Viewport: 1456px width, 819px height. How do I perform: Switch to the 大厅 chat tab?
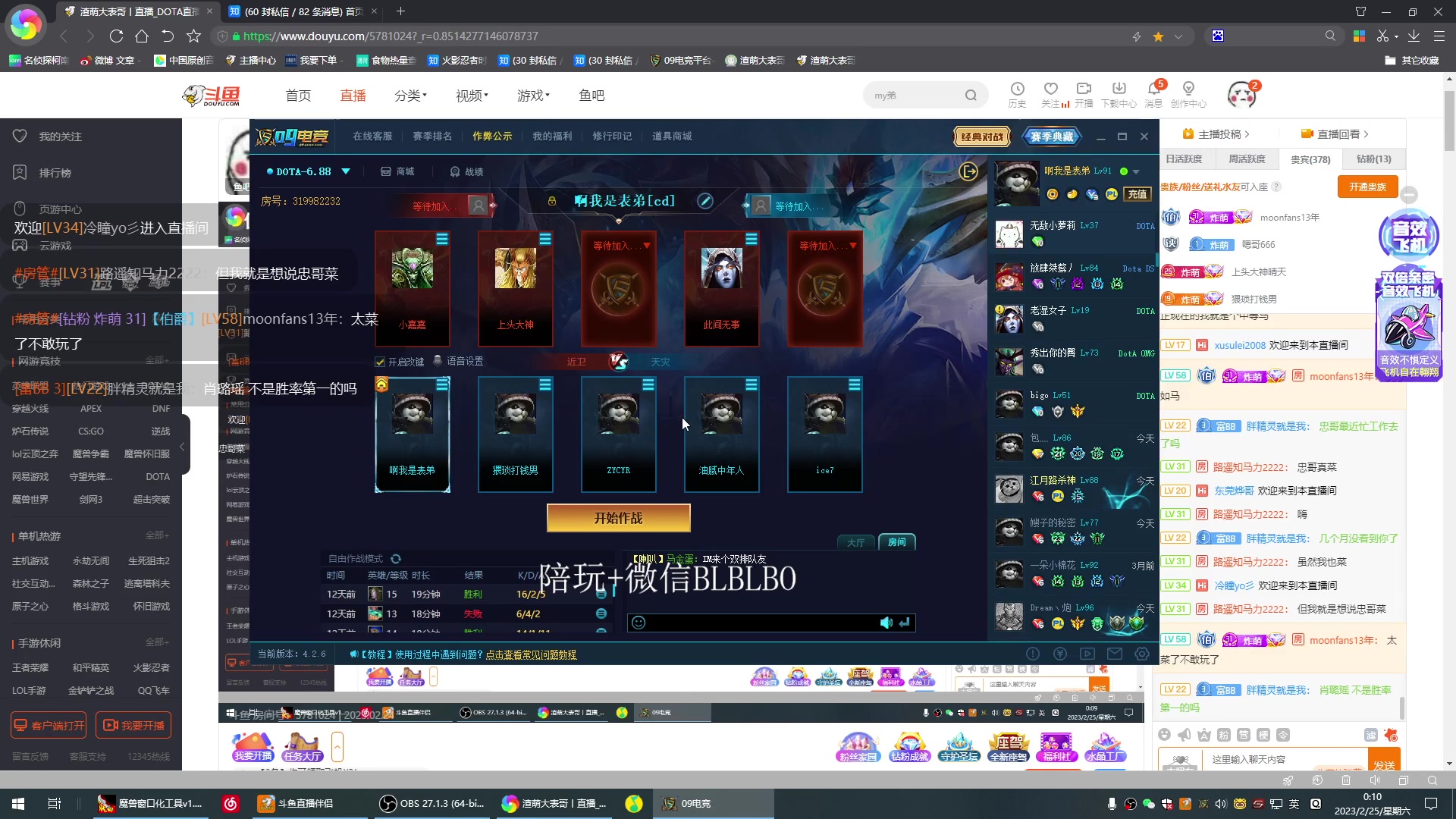click(856, 542)
